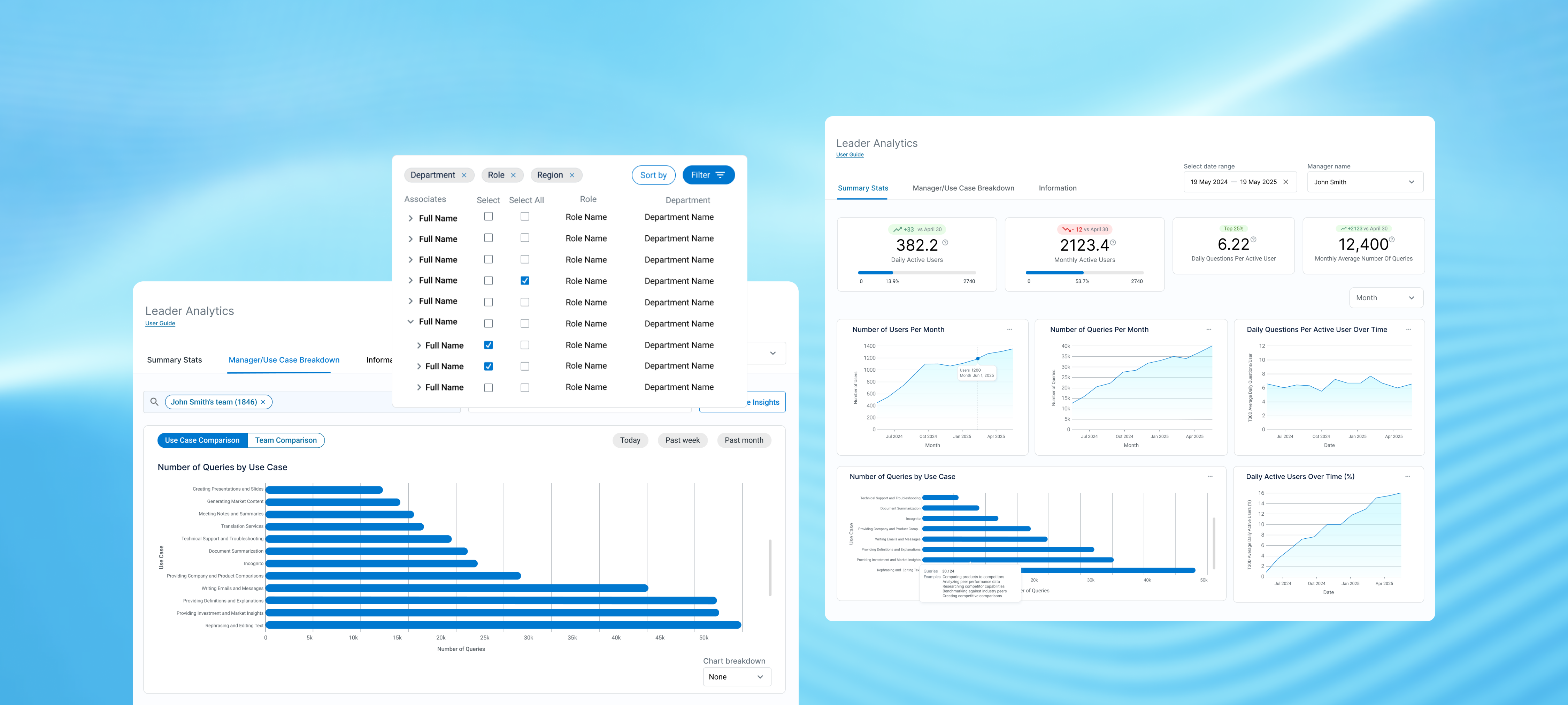Tick Select All checkbox in expanded Full Name row
Viewport: 1568px width, 705px height.
click(525, 324)
